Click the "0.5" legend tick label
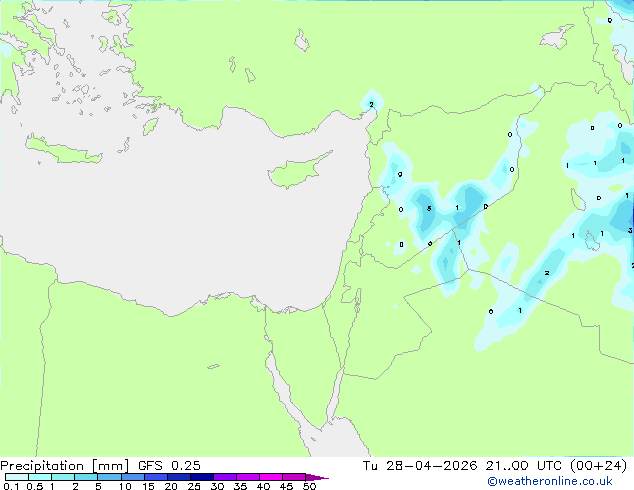Viewport: 634px width, 490px height. (35, 486)
